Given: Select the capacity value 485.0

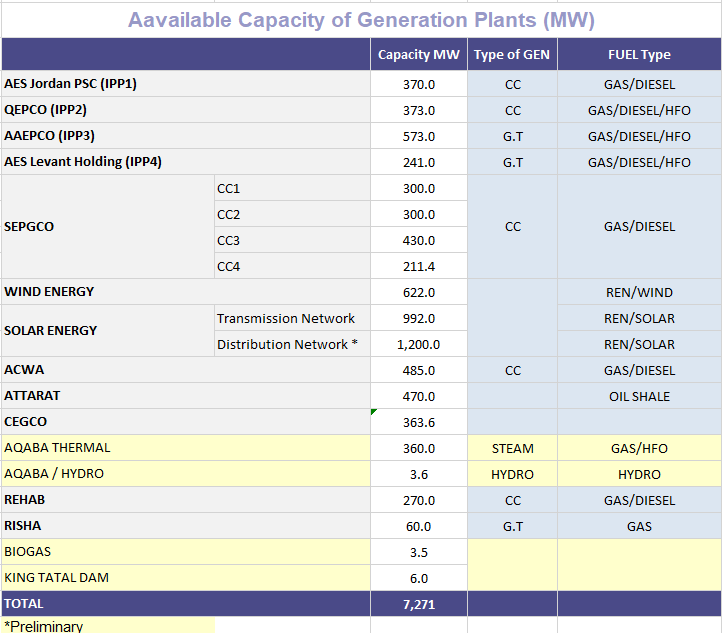Looking at the screenshot, I should point(419,370).
